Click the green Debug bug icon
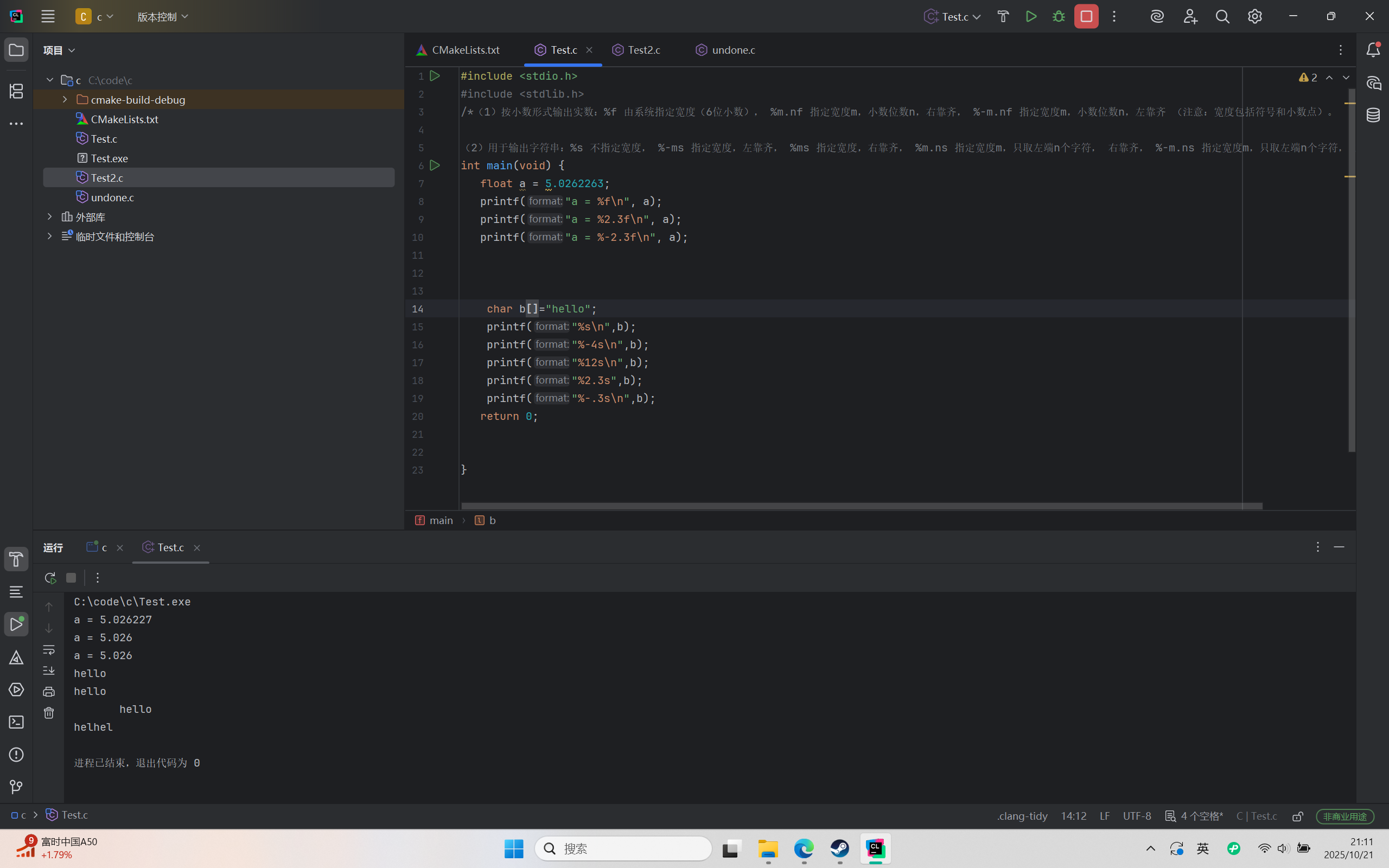 click(x=1059, y=17)
